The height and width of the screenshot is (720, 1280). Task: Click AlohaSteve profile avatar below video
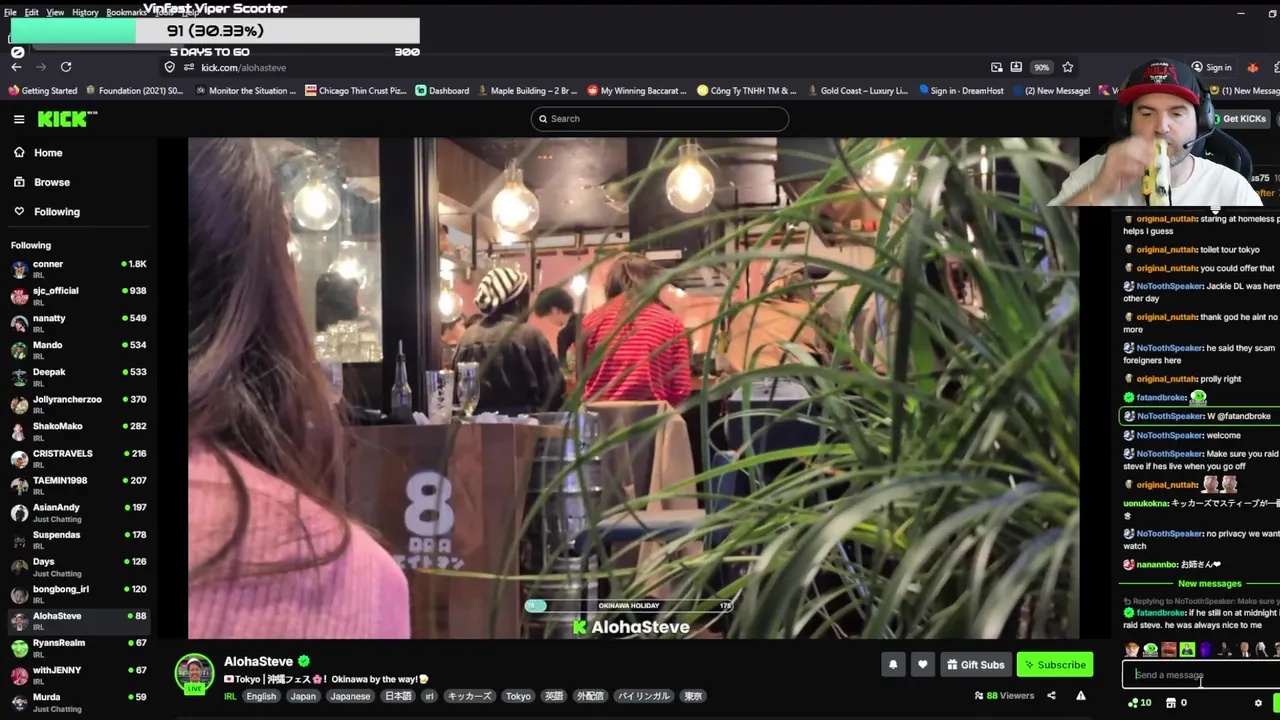pyautogui.click(x=194, y=674)
